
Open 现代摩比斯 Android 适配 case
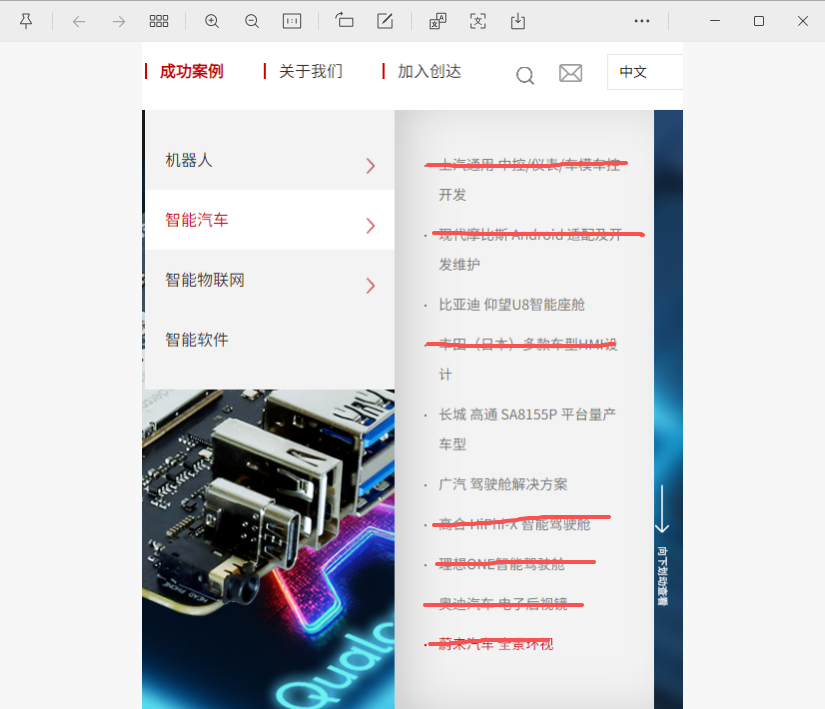(530, 250)
